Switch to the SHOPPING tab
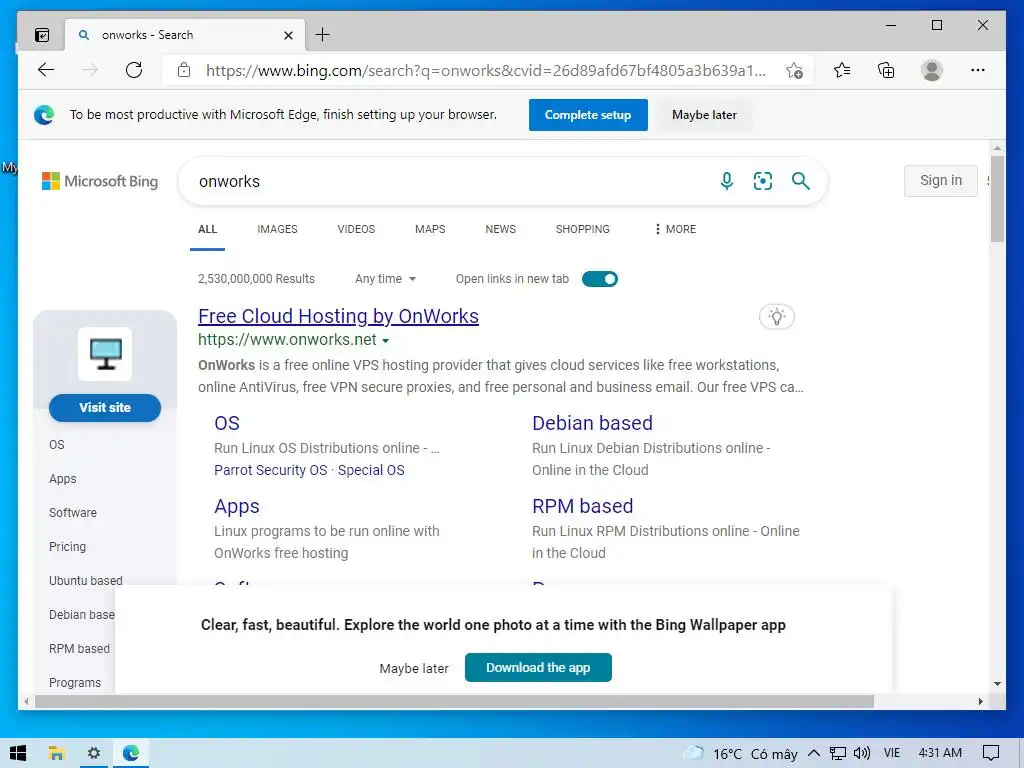The height and width of the screenshot is (768, 1024). 583,229
